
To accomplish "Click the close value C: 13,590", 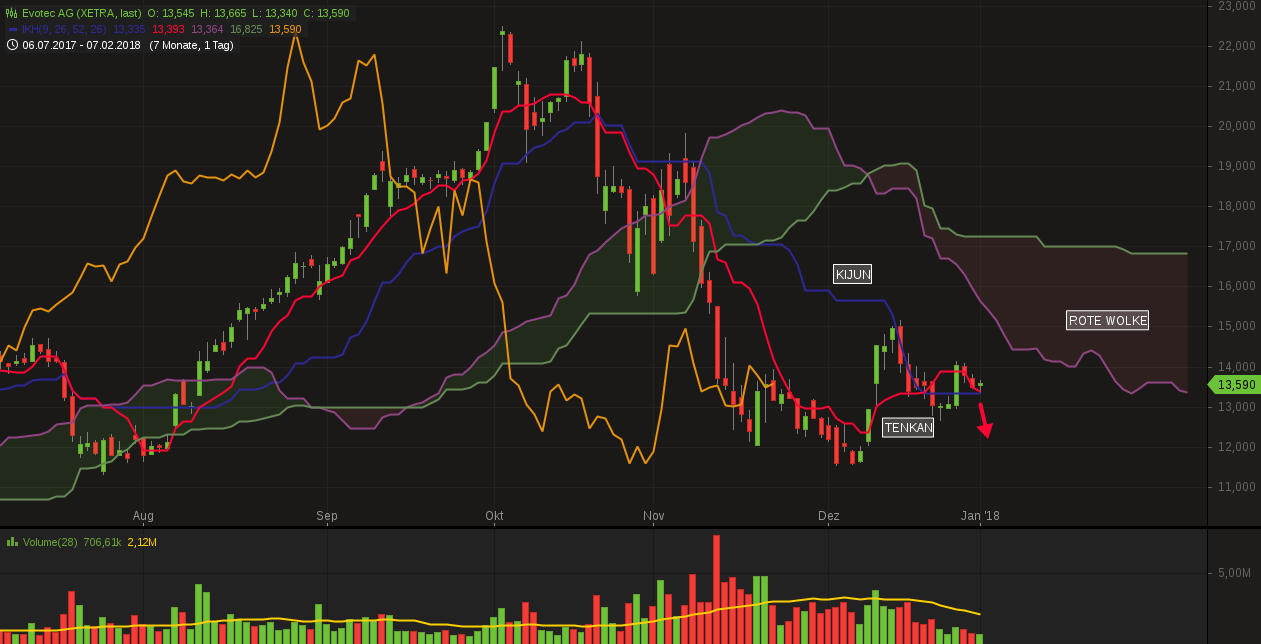I will [328, 13].
